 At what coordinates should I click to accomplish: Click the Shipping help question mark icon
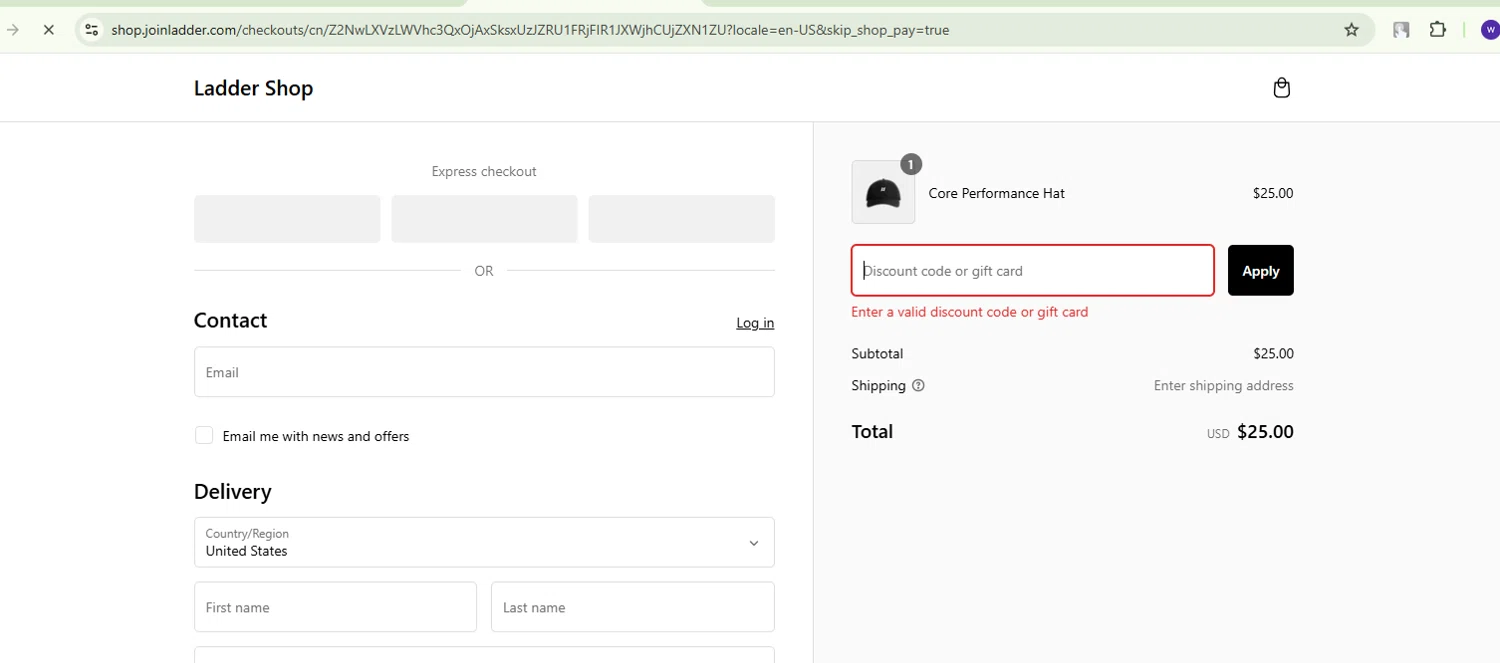pos(918,386)
